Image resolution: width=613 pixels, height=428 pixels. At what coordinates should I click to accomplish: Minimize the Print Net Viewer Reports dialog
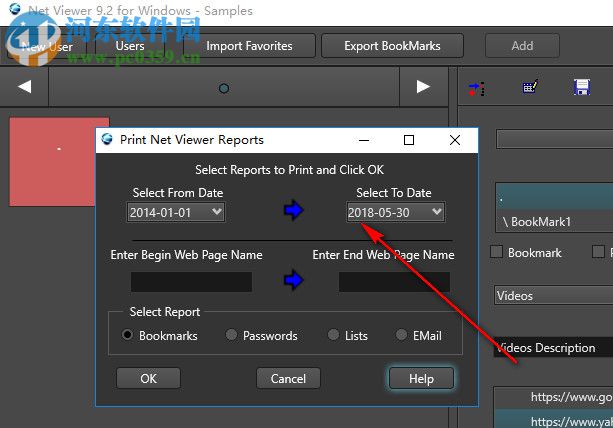(x=364, y=140)
